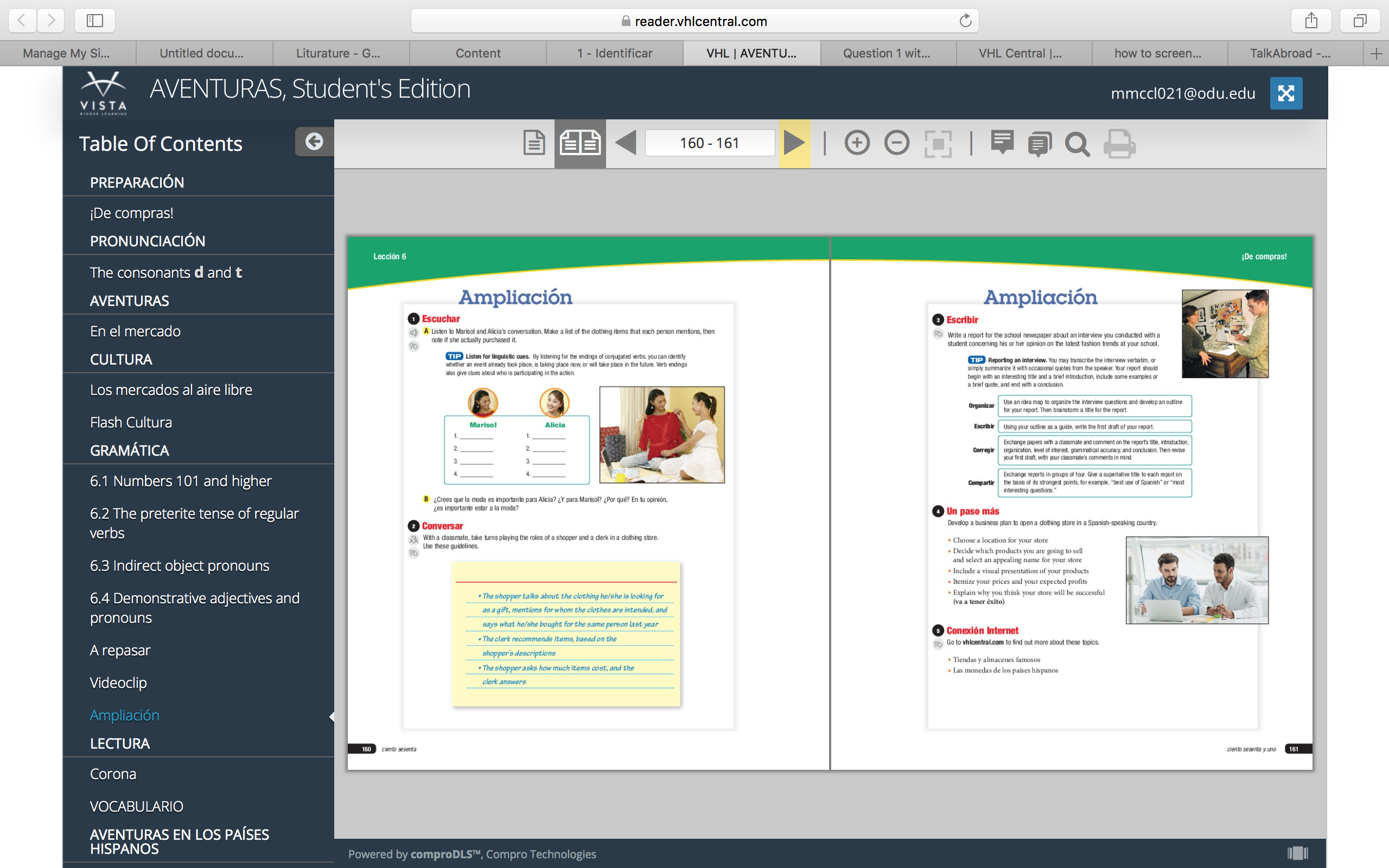This screenshot has height=868, width=1389.
Task: Go to the previous page
Action: pyautogui.click(x=626, y=143)
